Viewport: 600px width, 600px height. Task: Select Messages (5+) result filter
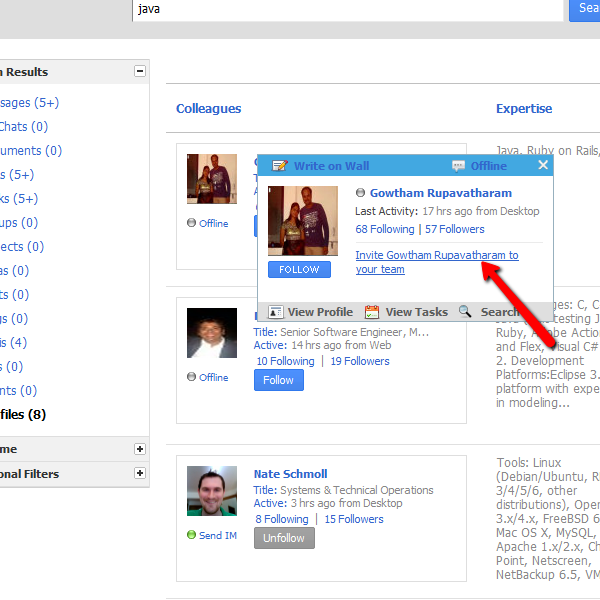tap(29, 103)
